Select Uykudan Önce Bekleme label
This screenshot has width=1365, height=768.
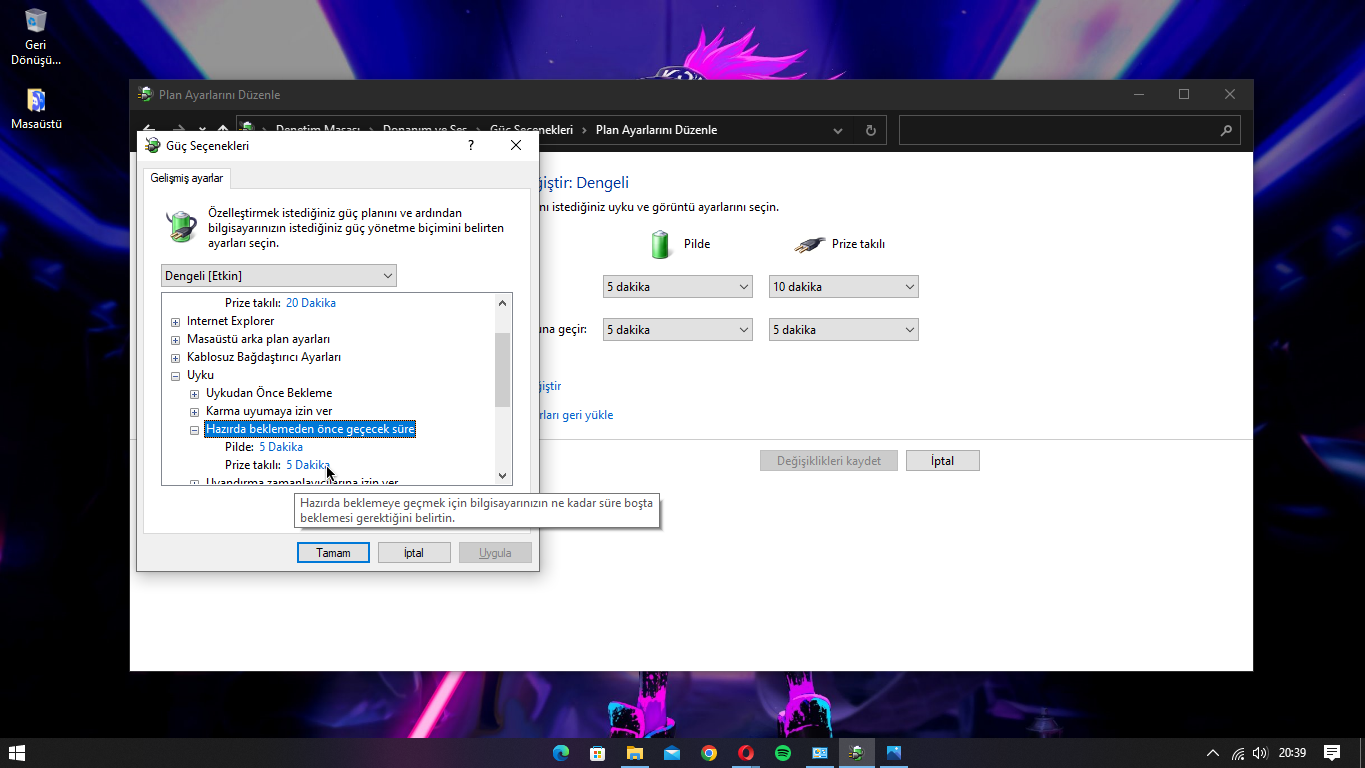269,393
